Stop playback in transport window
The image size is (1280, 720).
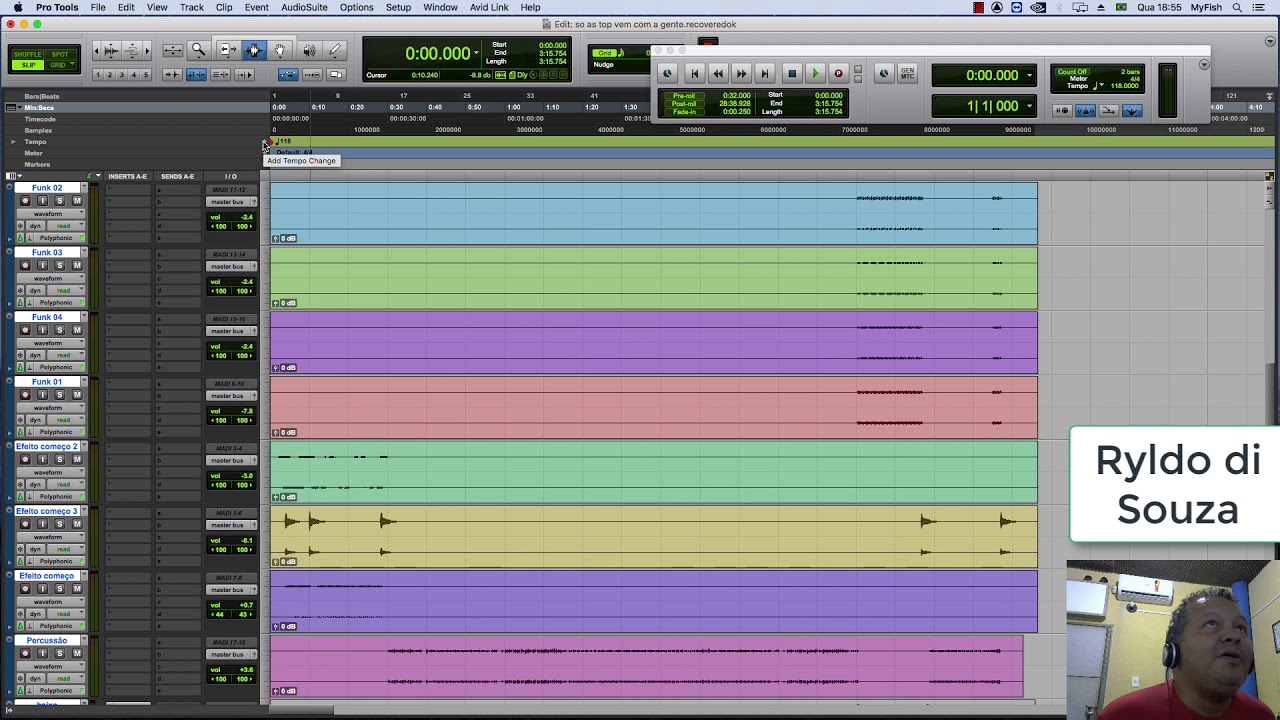coord(791,73)
